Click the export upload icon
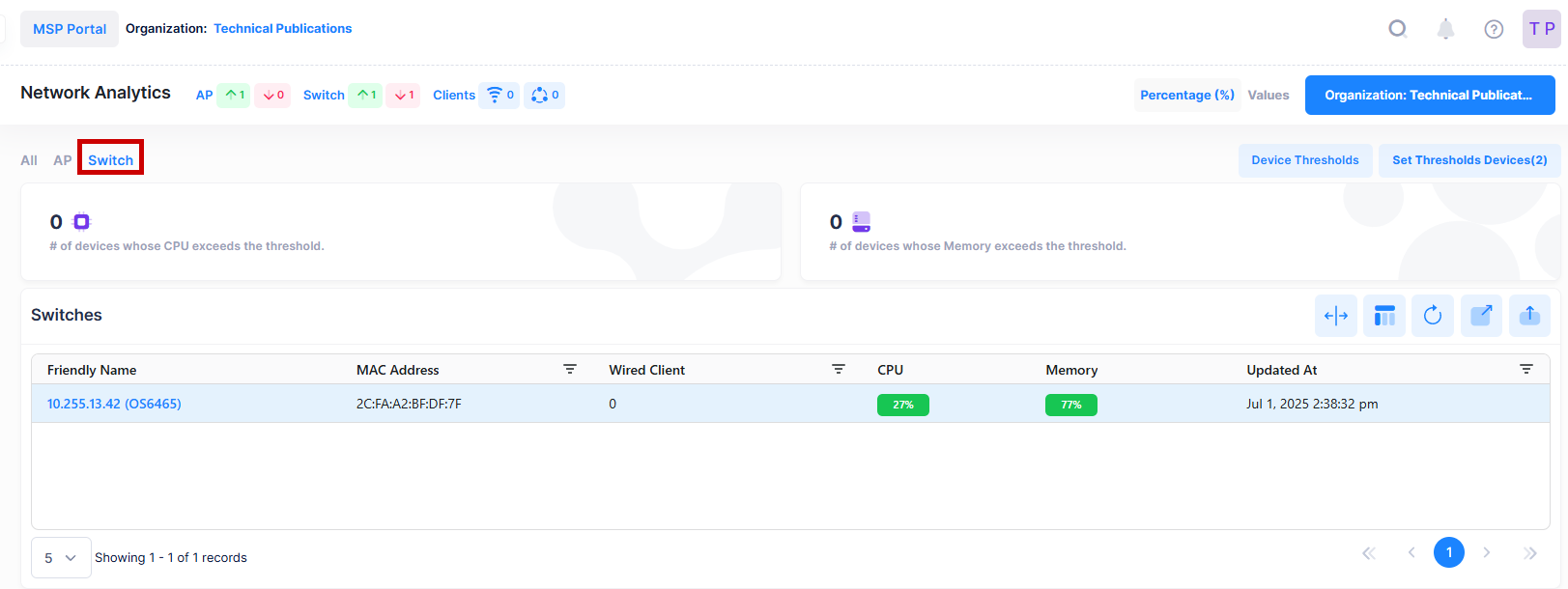Image resolution: width=1568 pixels, height=589 pixels. pyautogui.click(x=1529, y=316)
